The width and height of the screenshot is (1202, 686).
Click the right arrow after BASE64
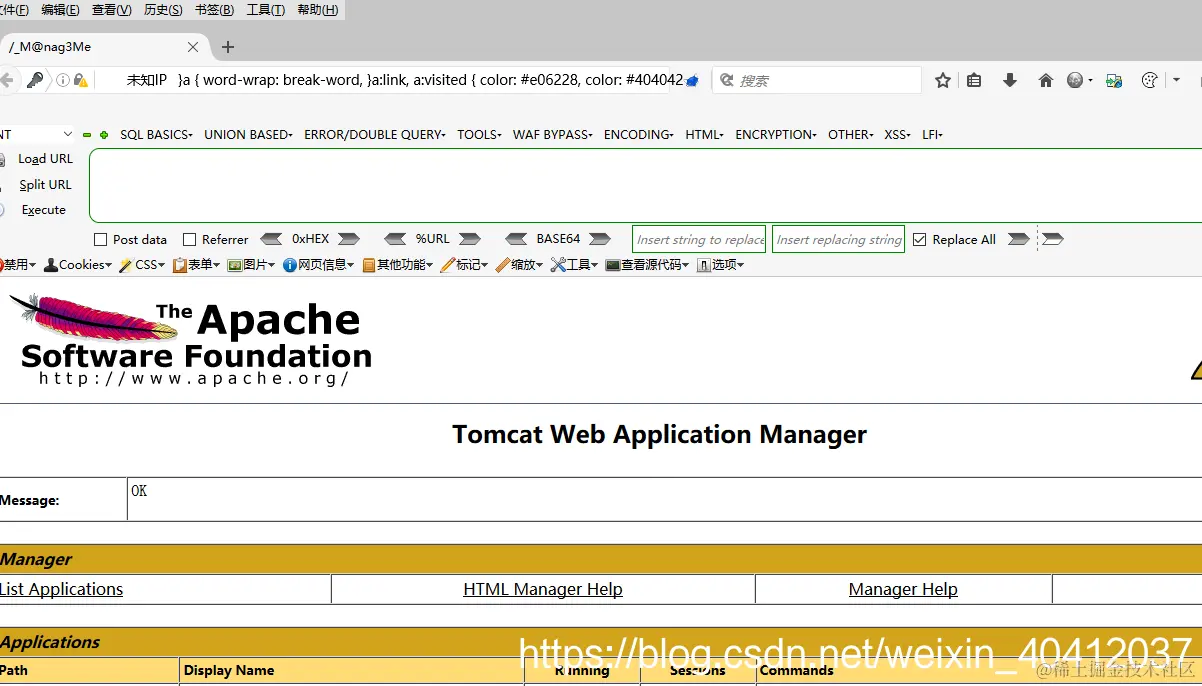599,239
